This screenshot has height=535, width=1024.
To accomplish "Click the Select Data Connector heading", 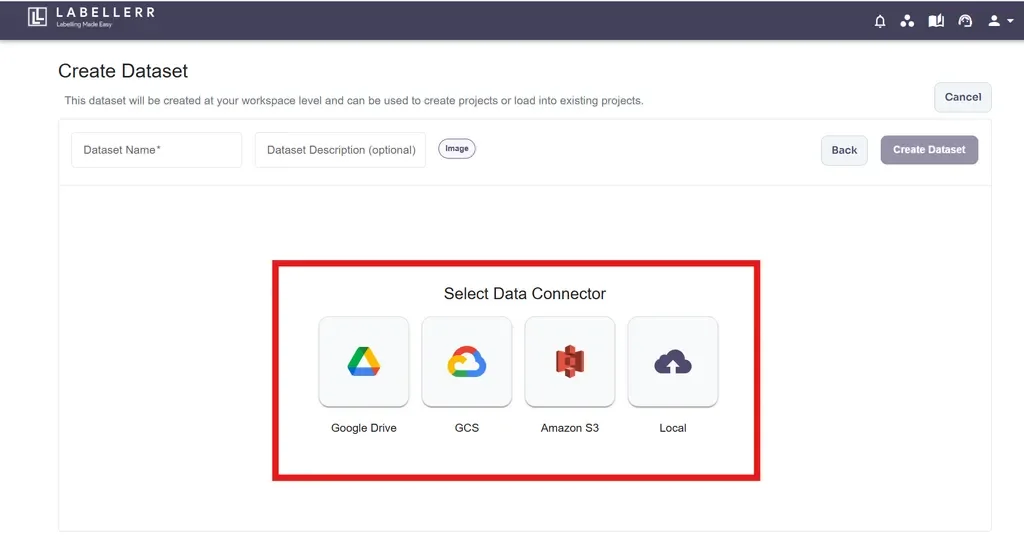I will pos(525,293).
